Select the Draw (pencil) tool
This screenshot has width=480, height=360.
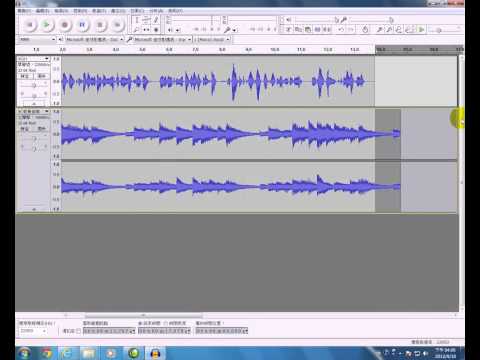(x=156, y=20)
